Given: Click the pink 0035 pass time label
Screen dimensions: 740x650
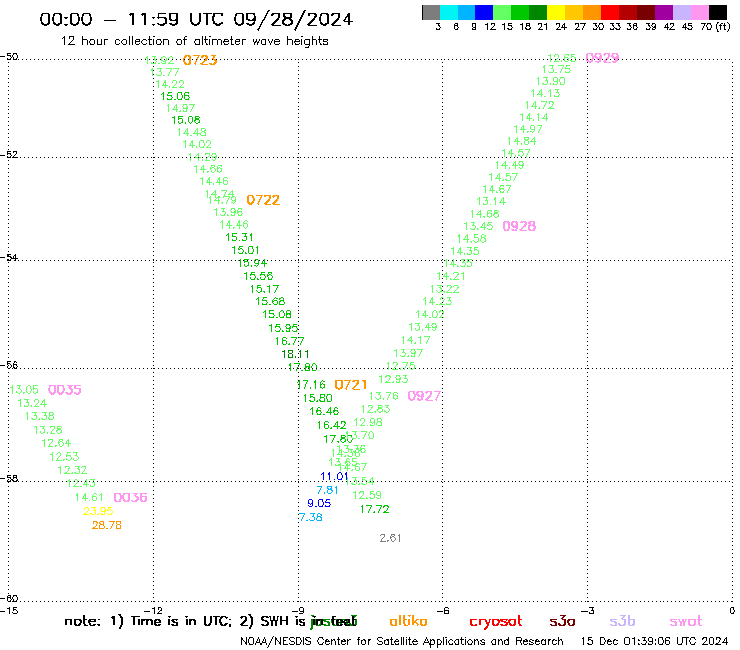Looking at the screenshot, I should click(65, 390).
